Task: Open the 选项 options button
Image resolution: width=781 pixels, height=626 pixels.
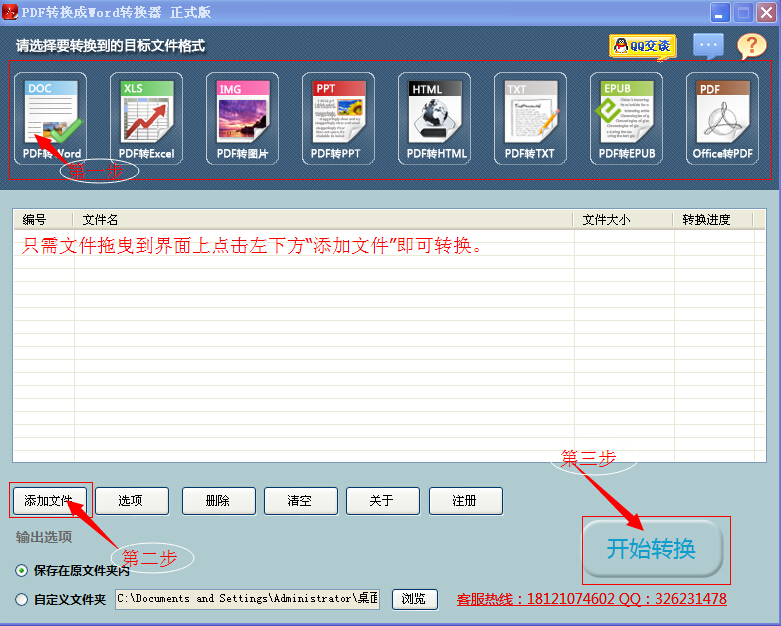Action: tap(132, 501)
